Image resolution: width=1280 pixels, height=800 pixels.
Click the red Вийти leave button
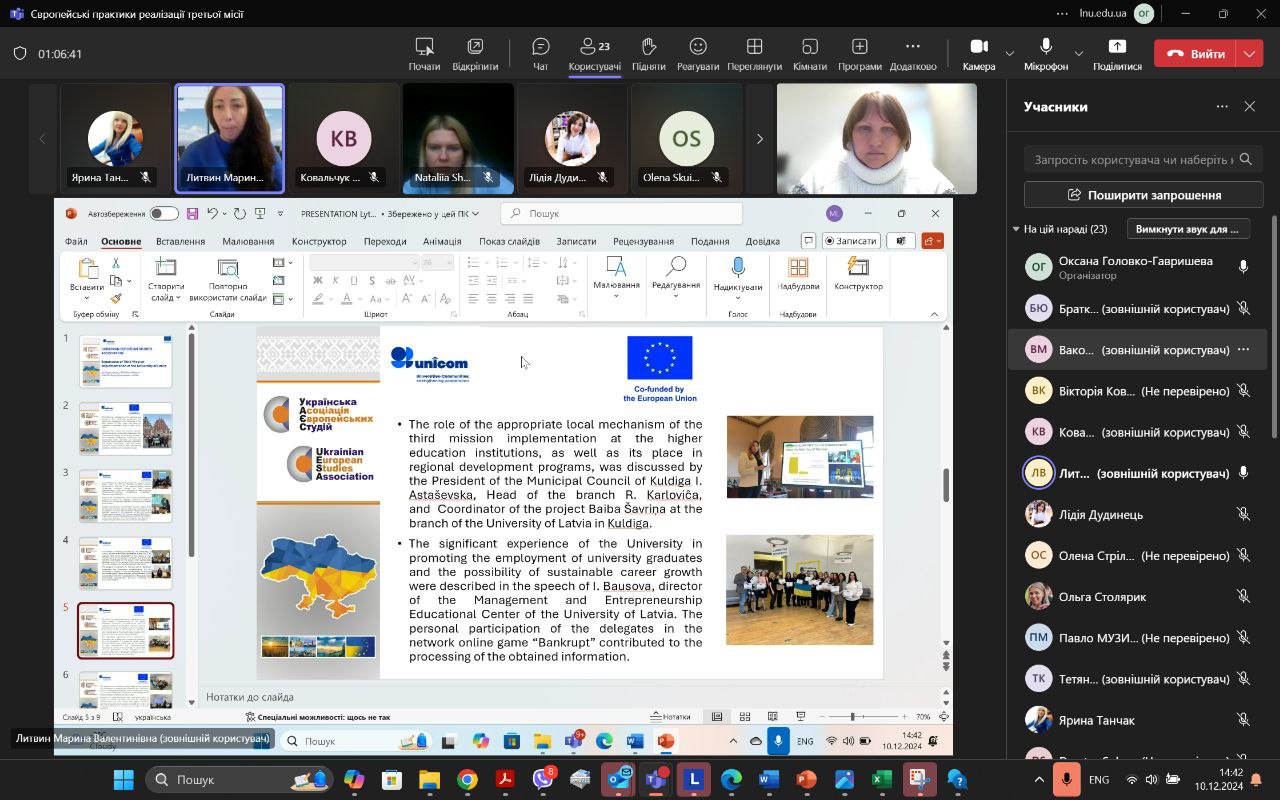click(x=1196, y=53)
